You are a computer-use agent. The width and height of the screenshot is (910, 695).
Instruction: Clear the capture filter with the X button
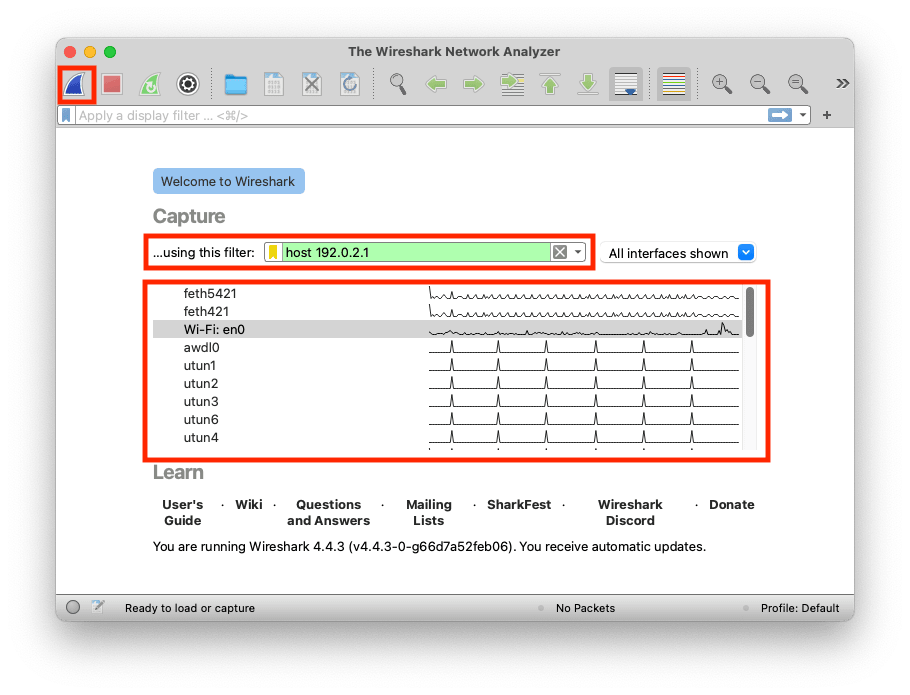coord(560,252)
